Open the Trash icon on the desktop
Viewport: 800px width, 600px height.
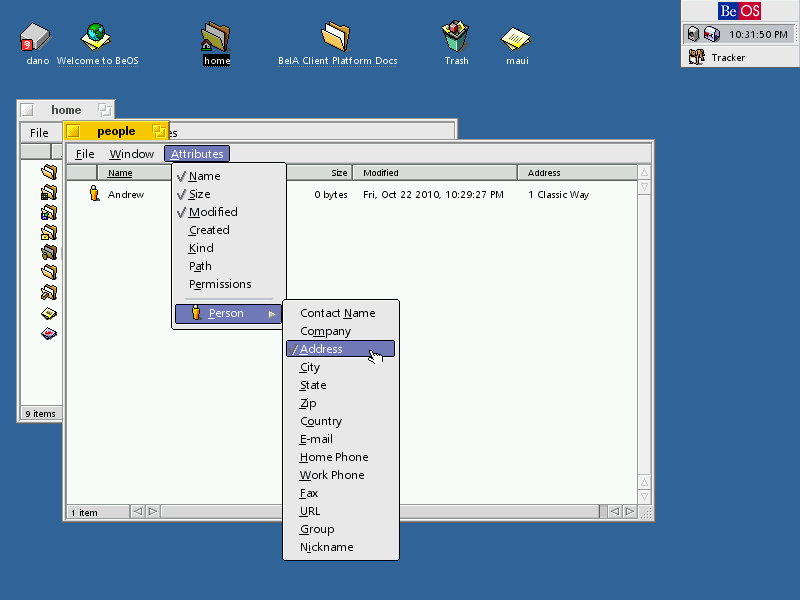(x=455, y=35)
